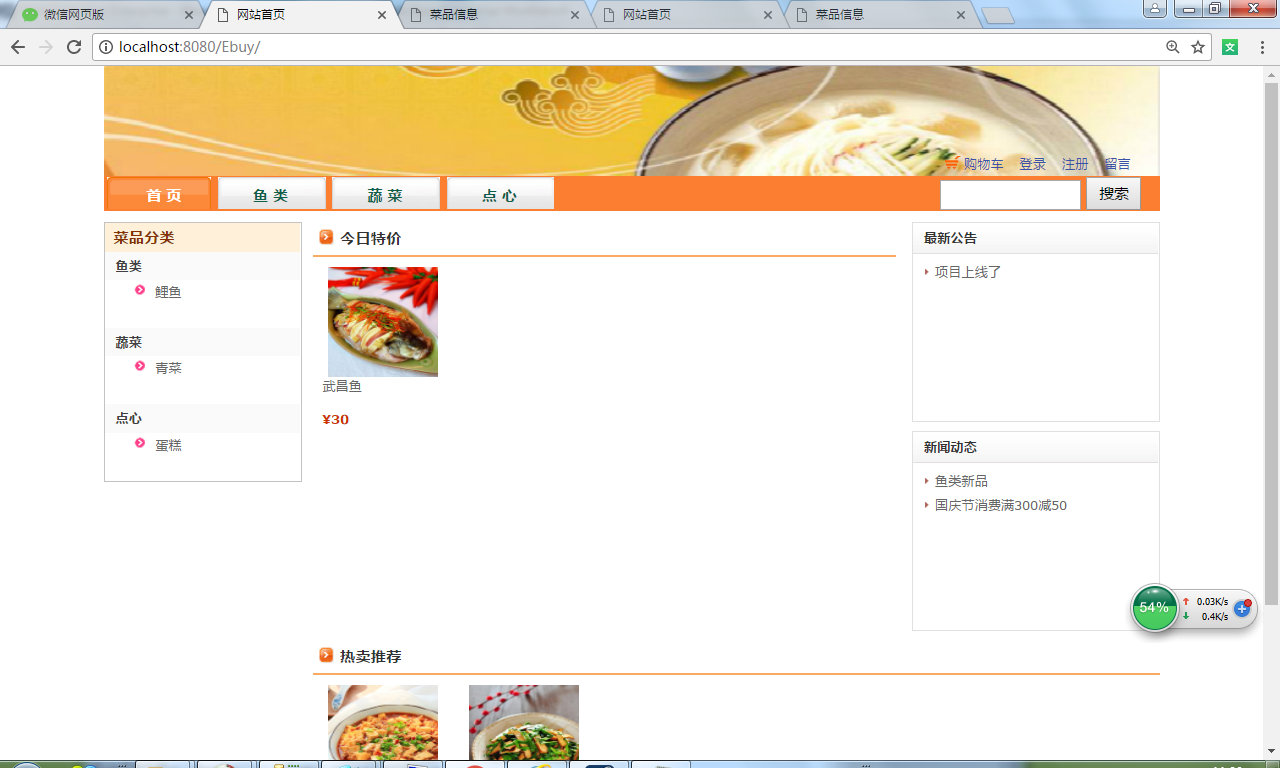
Task: Open the 国庆节消费满300减50 news item
Action: 1001,505
